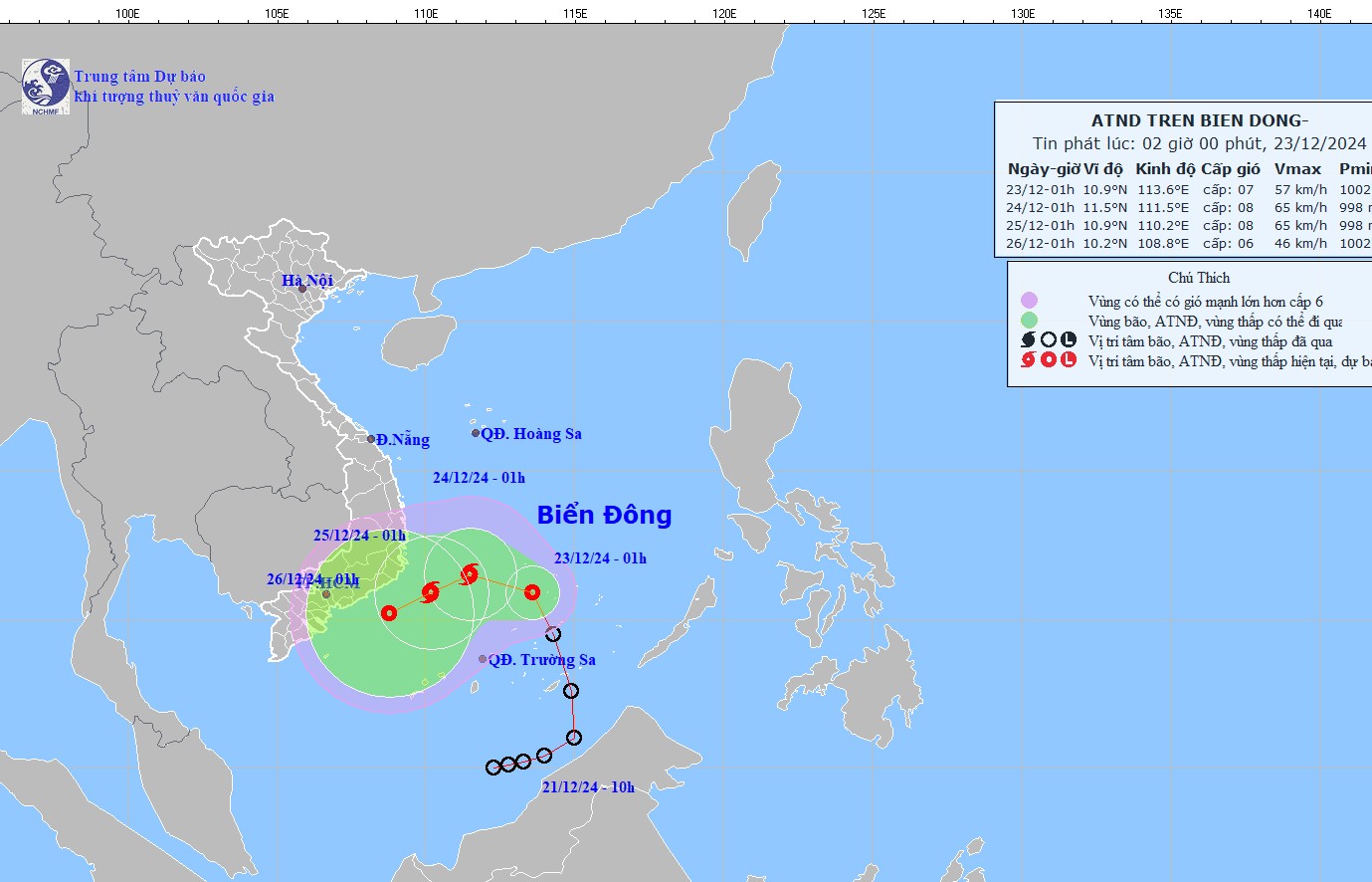Screen dimensions: 1372x882
Task: Click the 'Tin phát lúc' issue time line
Action: point(1200,143)
